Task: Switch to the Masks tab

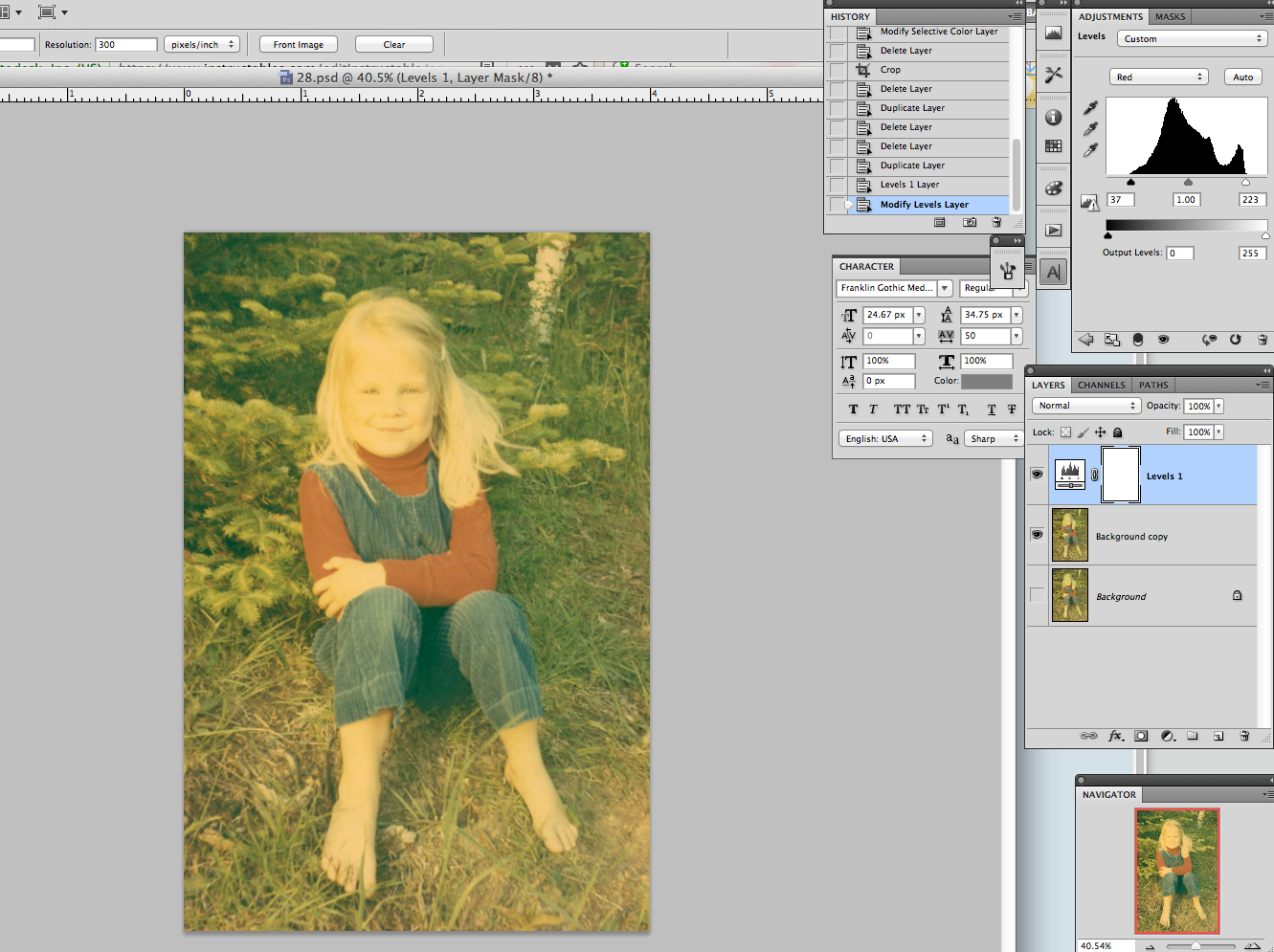Action: 1170,16
